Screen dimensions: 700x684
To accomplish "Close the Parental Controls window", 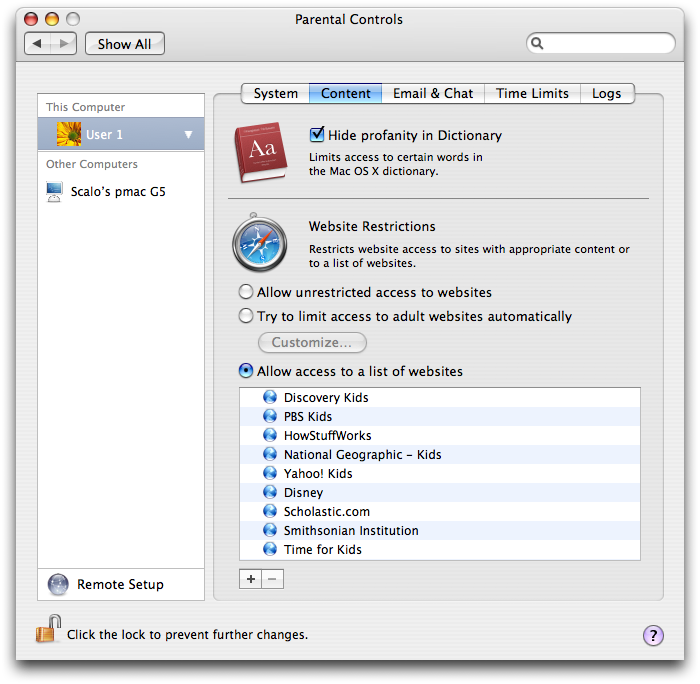I will [31, 19].
